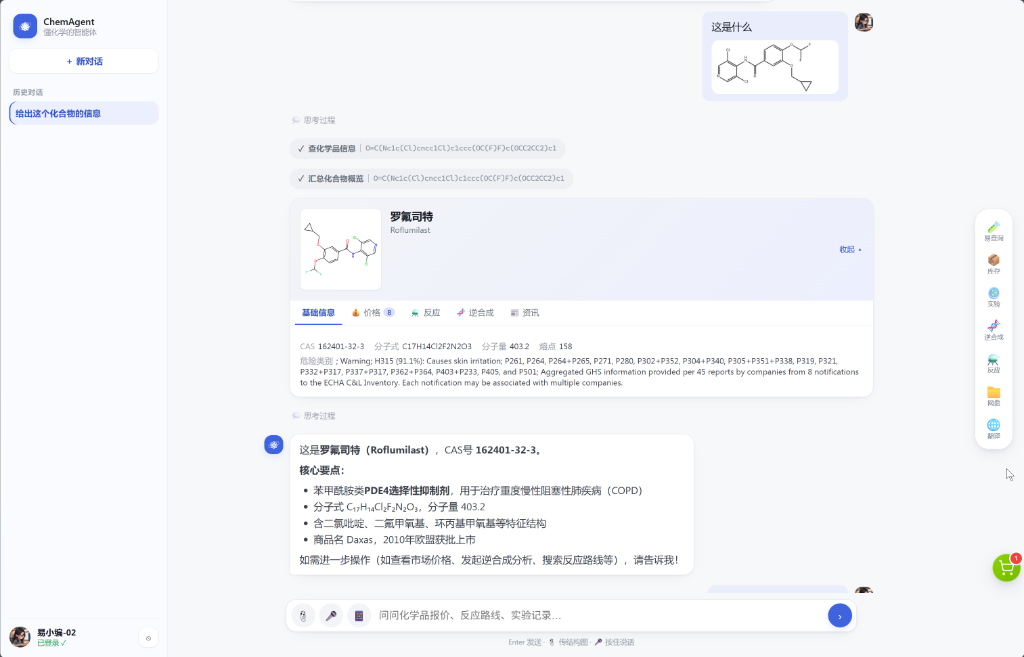Expand the 查化学品信息 step chip
Image resolution: width=1024 pixels, height=657 pixels.
click(x=427, y=148)
